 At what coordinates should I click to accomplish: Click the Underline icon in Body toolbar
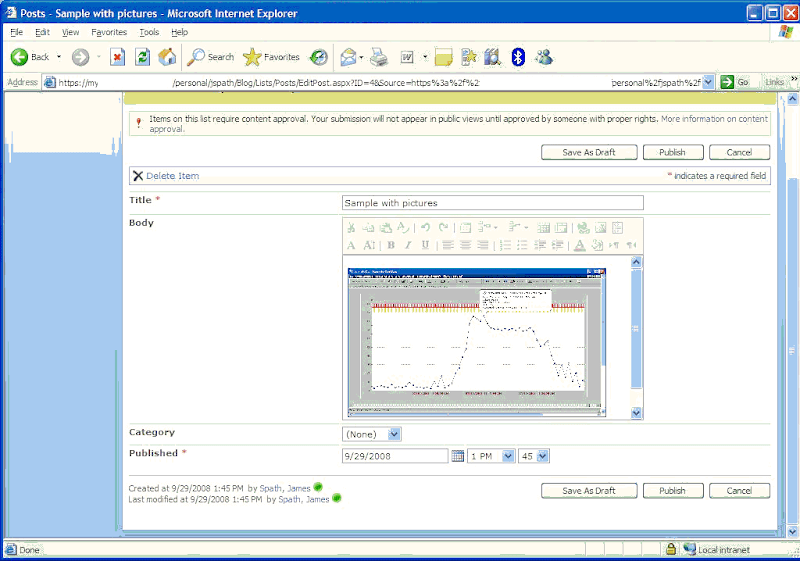(425, 245)
